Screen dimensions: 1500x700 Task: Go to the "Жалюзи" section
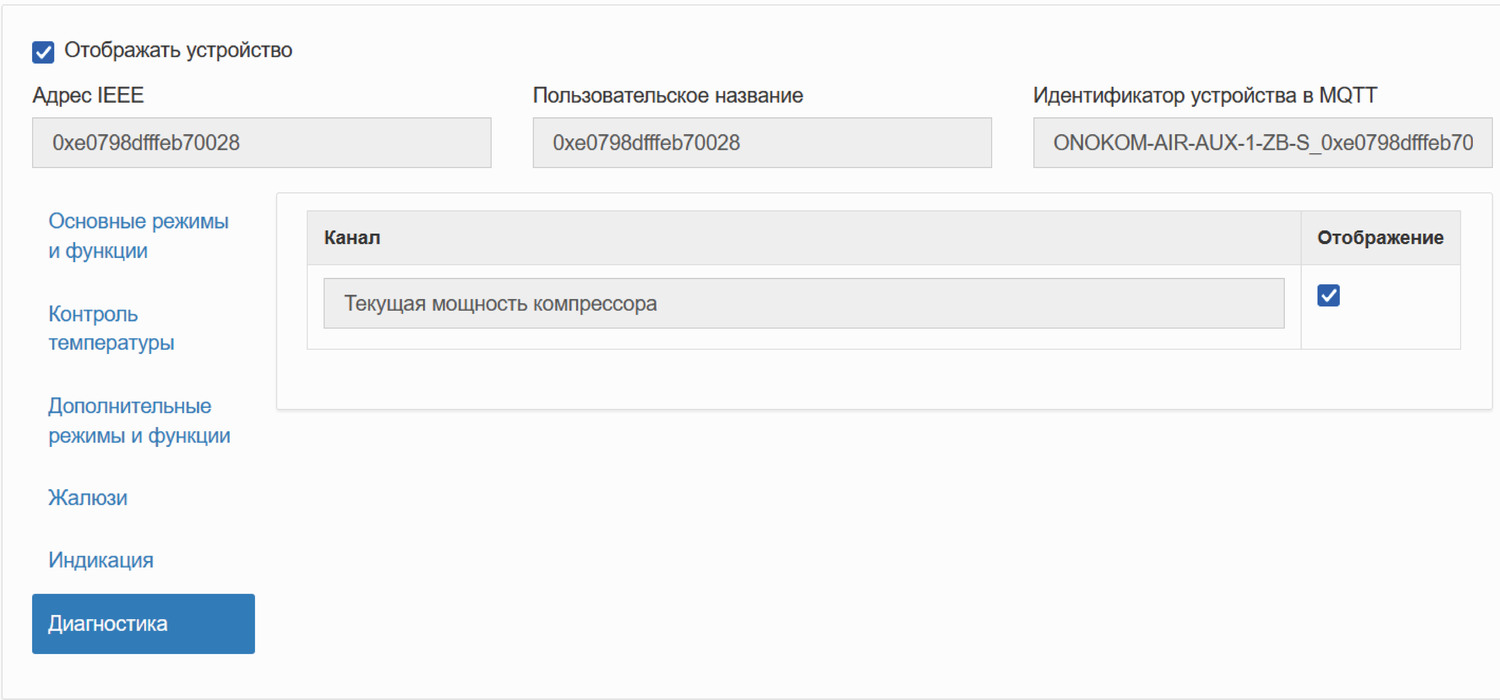point(88,498)
